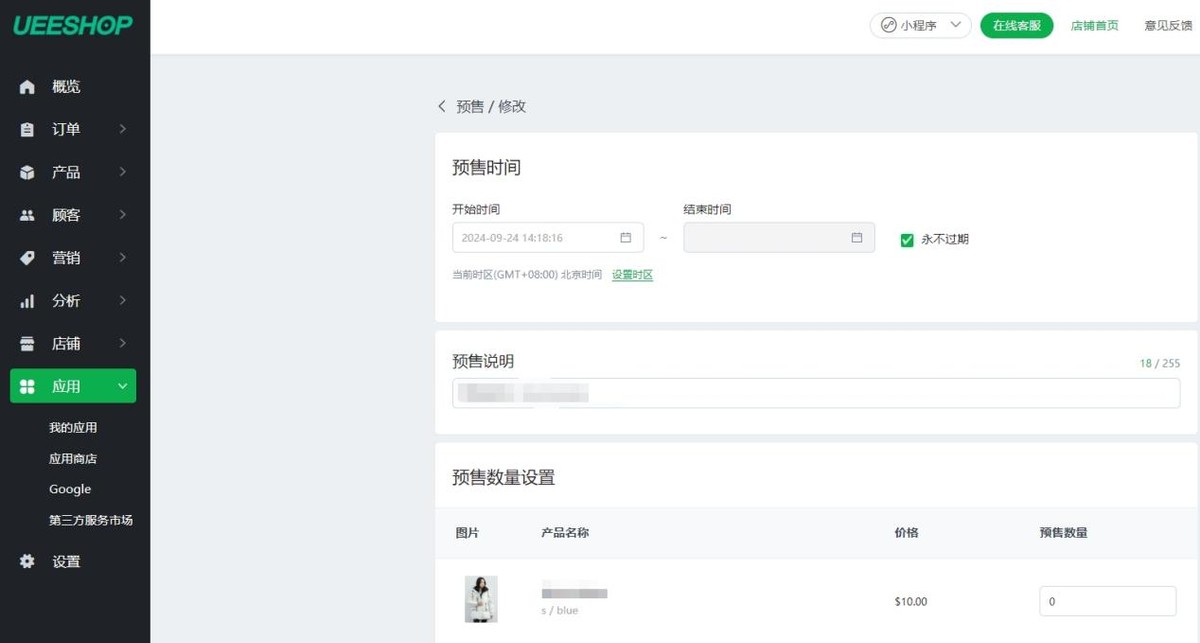Expand the 产品 menu chevron
1200x643 pixels.
click(x=122, y=172)
